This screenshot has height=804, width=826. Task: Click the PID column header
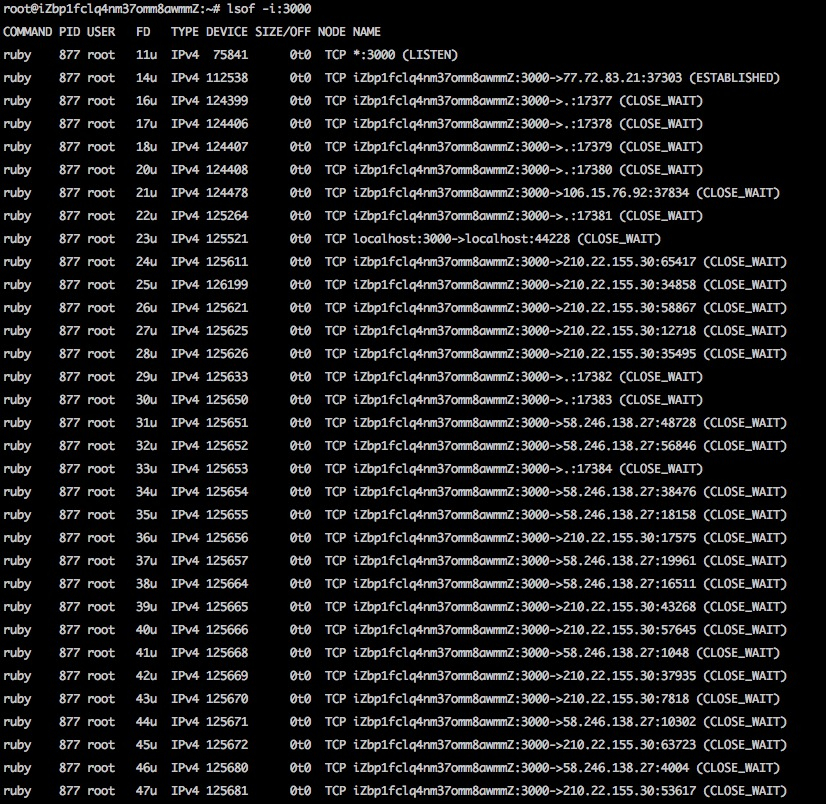point(70,32)
